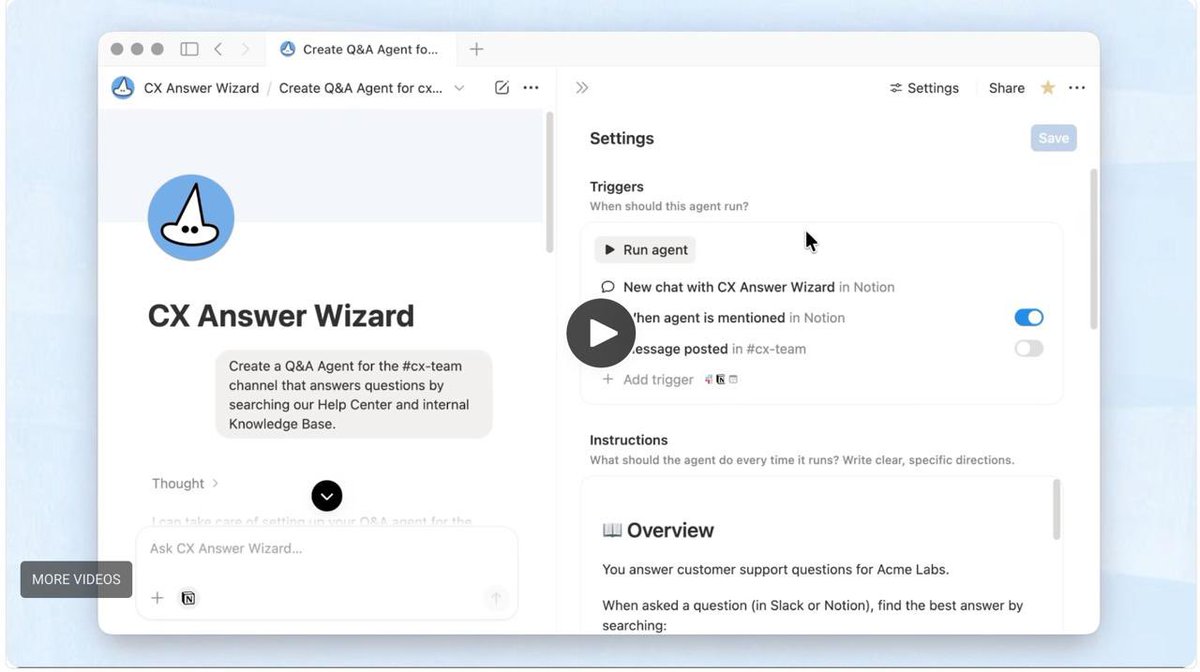Image resolution: width=1200 pixels, height=672 pixels.
Task: Click the Triggers section heading
Action: tap(617, 186)
